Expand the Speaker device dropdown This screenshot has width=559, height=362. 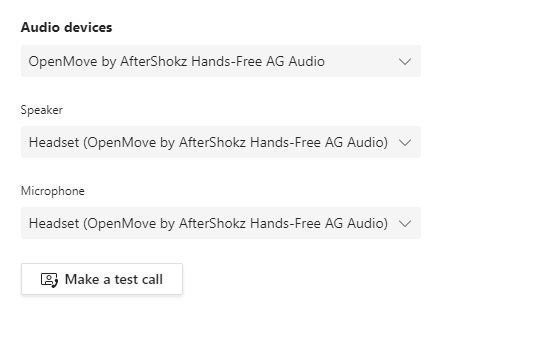pyautogui.click(x=221, y=142)
